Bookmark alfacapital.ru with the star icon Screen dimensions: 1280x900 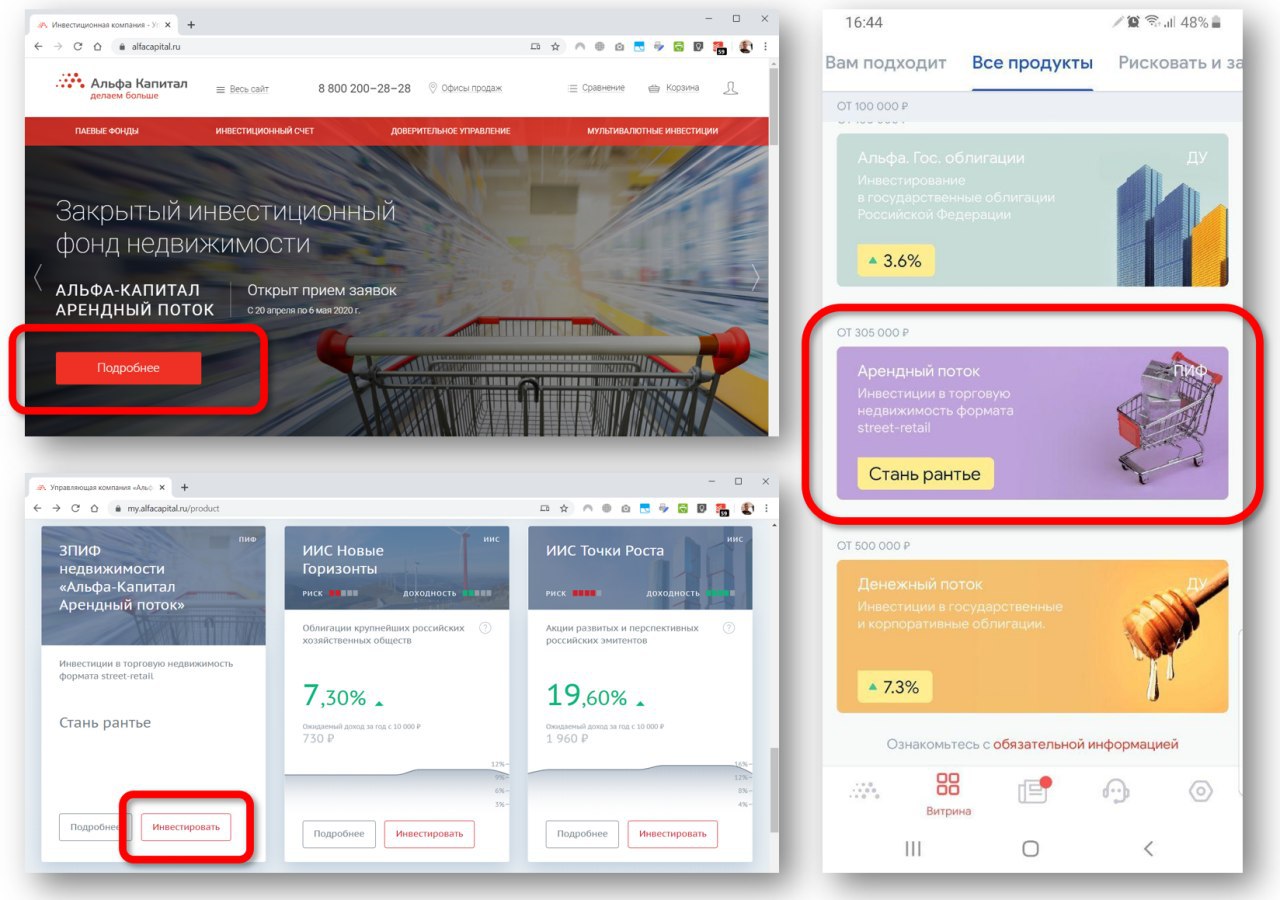[555, 46]
